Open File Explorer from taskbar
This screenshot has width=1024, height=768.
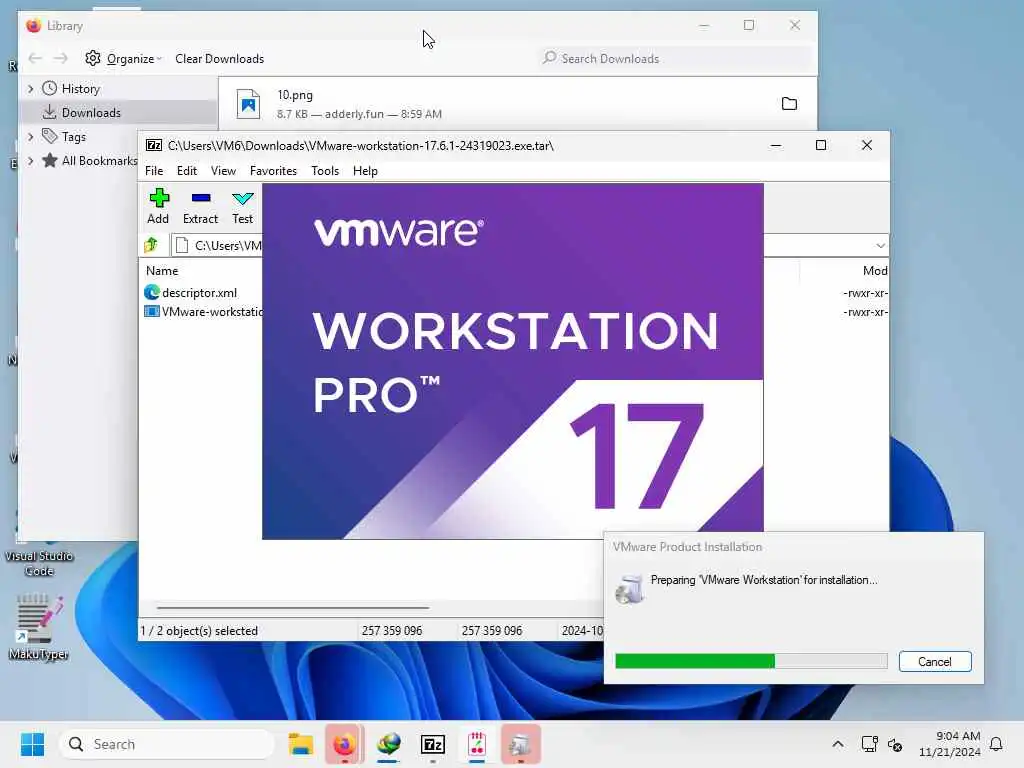[301, 744]
